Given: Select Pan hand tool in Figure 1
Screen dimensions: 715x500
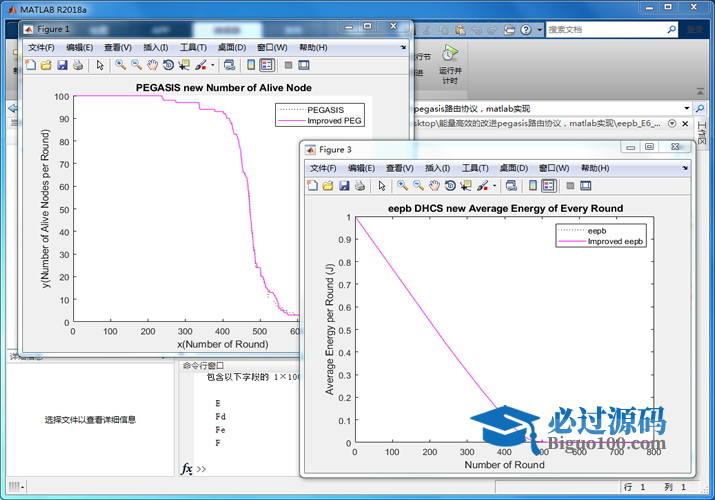Looking at the screenshot, I should click(152, 65).
